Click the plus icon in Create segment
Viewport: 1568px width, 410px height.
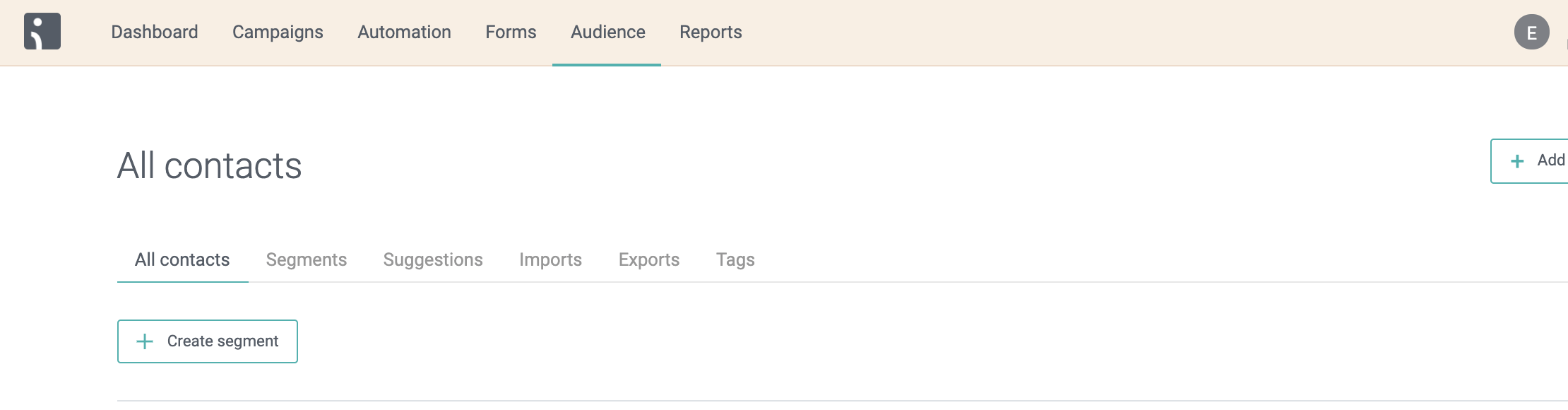coord(145,341)
